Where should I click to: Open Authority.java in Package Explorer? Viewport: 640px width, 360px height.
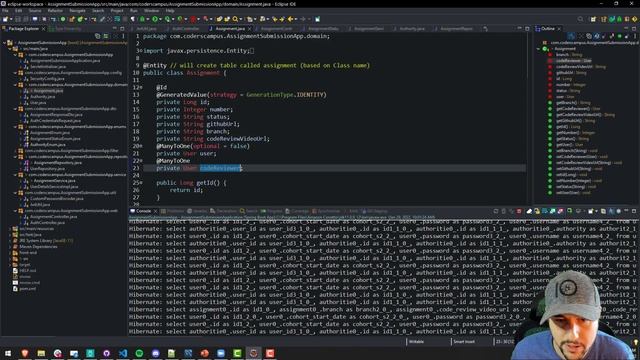click(42, 97)
